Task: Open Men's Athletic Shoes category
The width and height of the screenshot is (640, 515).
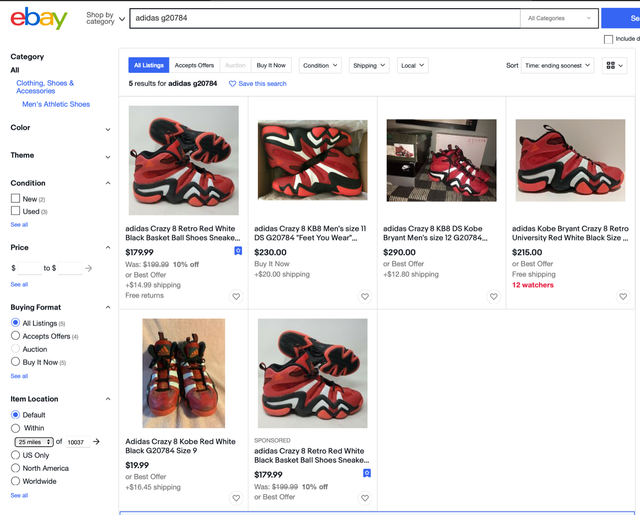Action: (x=56, y=104)
